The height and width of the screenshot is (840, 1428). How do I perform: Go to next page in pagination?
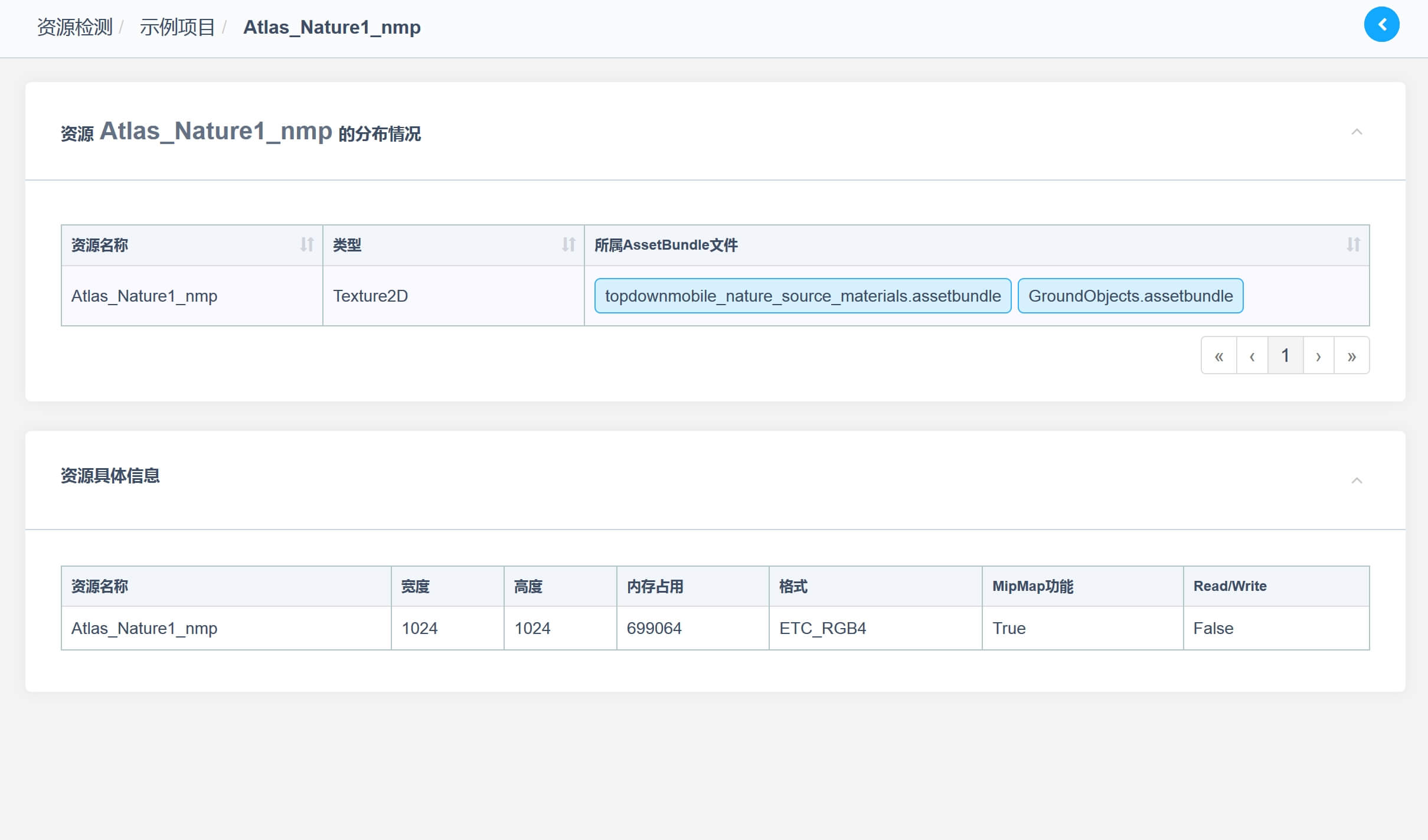(x=1318, y=356)
